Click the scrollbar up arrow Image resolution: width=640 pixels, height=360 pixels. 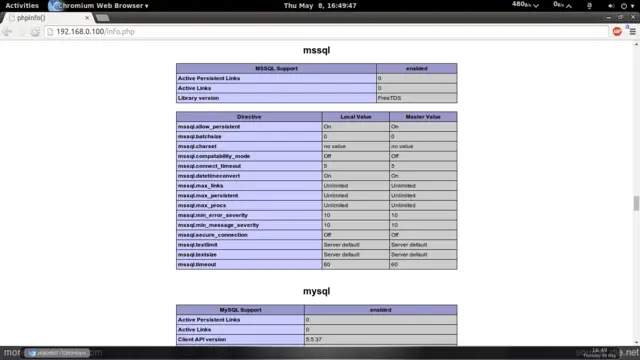[x=636, y=44]
